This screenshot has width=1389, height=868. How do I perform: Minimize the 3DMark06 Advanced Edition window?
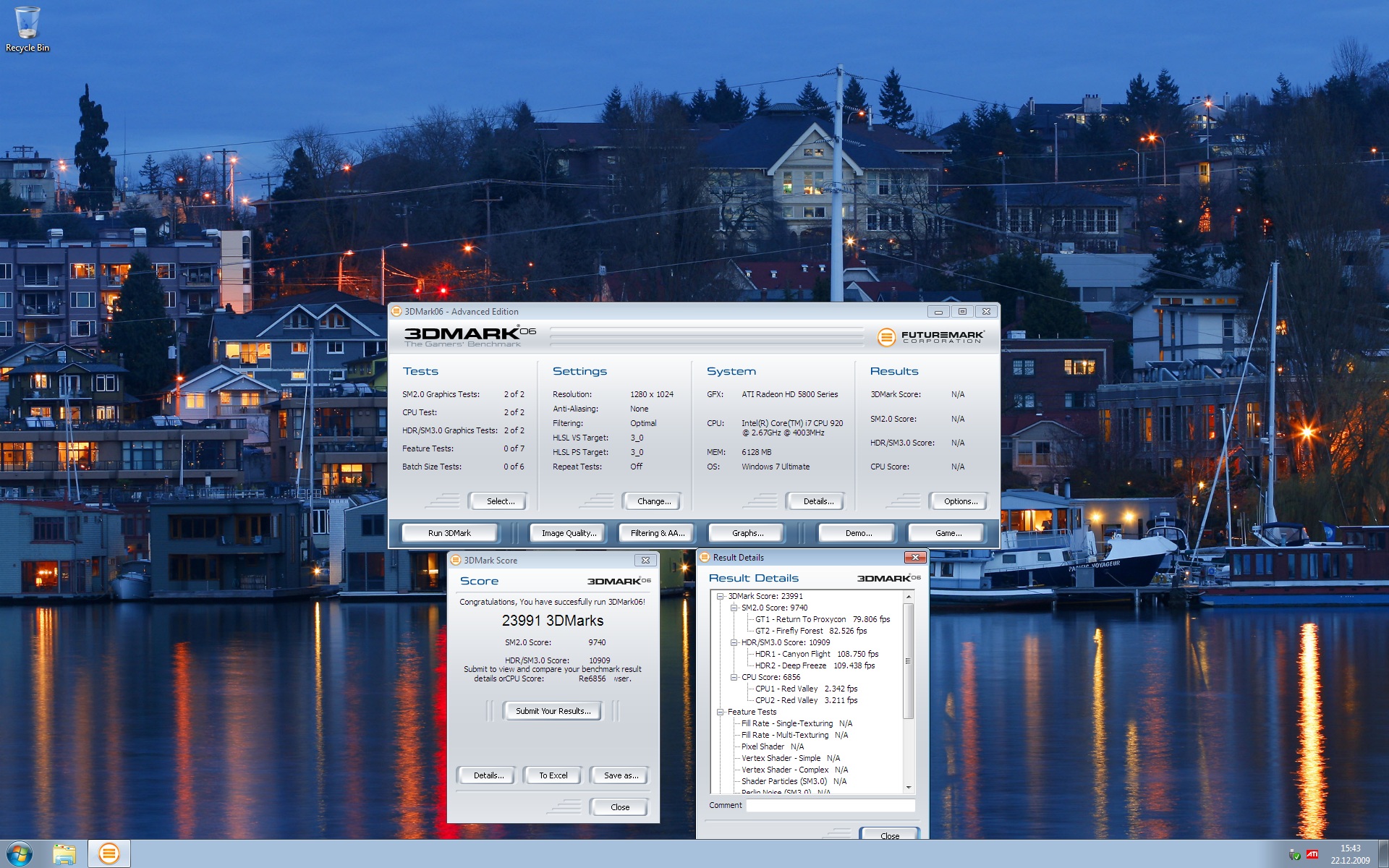pos(938,312)
